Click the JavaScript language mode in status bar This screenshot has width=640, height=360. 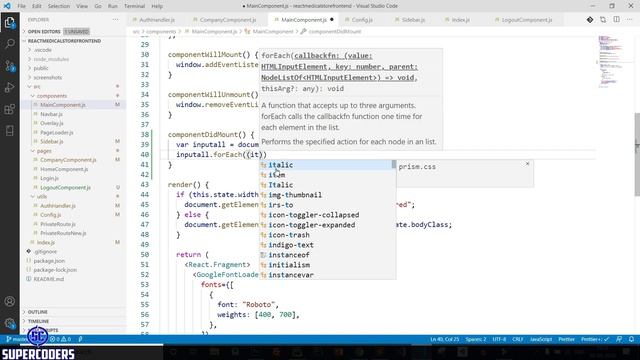pyautogui.click(x=540, y=339)
